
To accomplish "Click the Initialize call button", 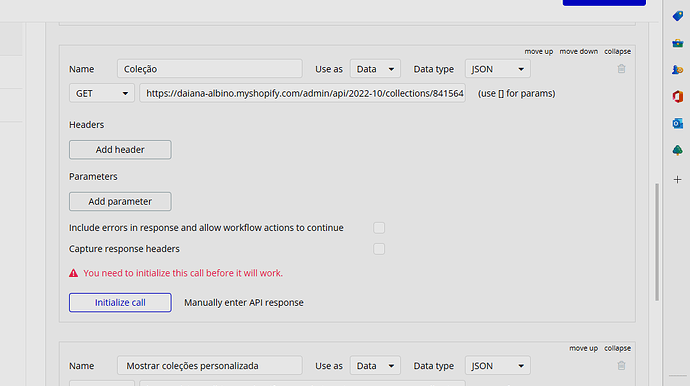I will click(120, 302).
